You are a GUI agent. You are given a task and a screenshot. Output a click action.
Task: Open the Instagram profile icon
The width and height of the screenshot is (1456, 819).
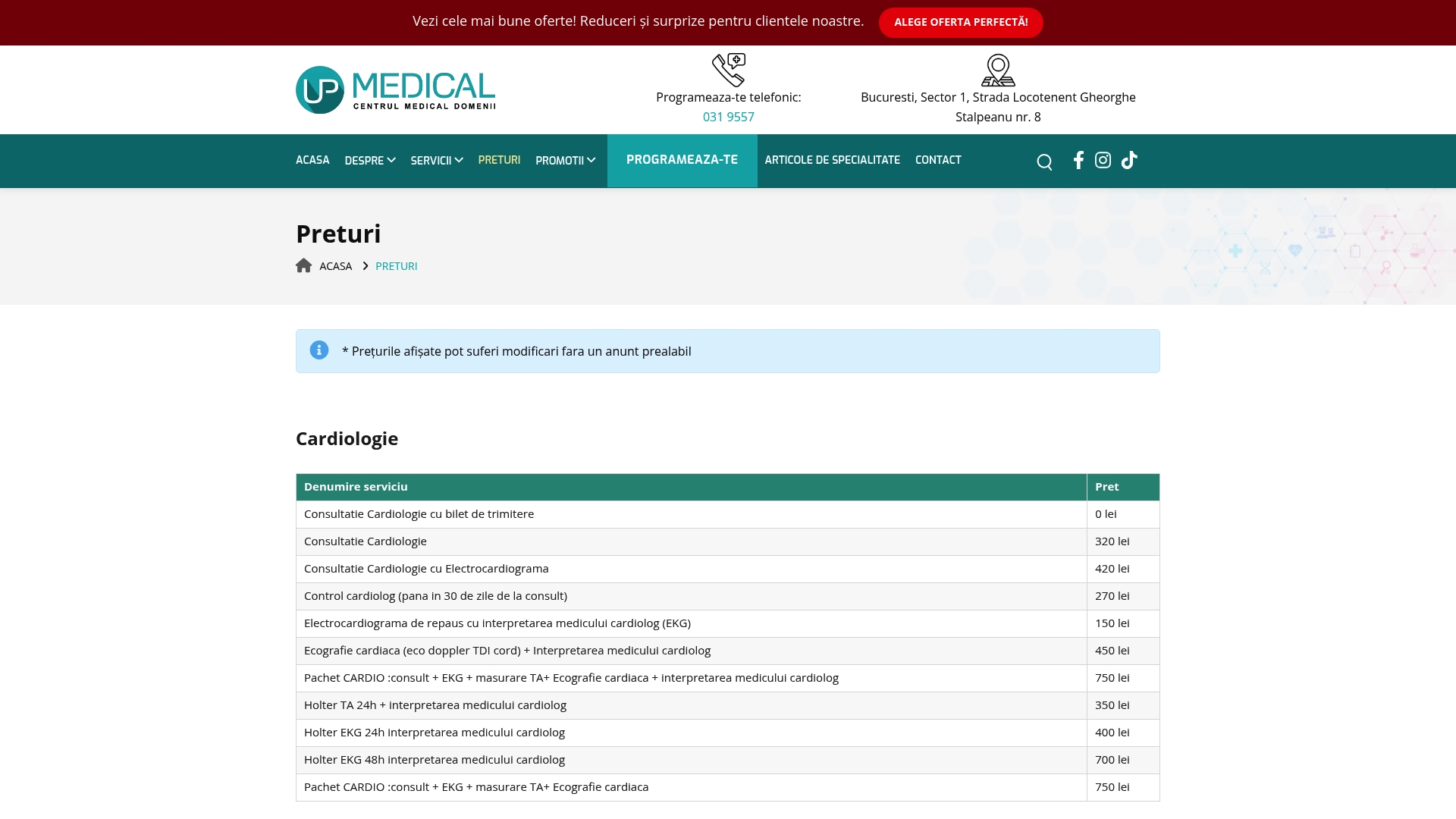pos(1103,160)
